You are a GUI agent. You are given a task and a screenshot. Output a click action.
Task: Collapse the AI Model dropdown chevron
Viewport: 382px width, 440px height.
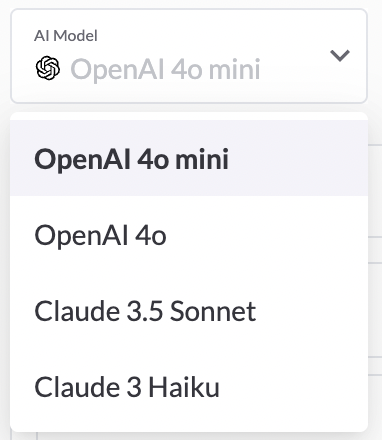(340, 55)
